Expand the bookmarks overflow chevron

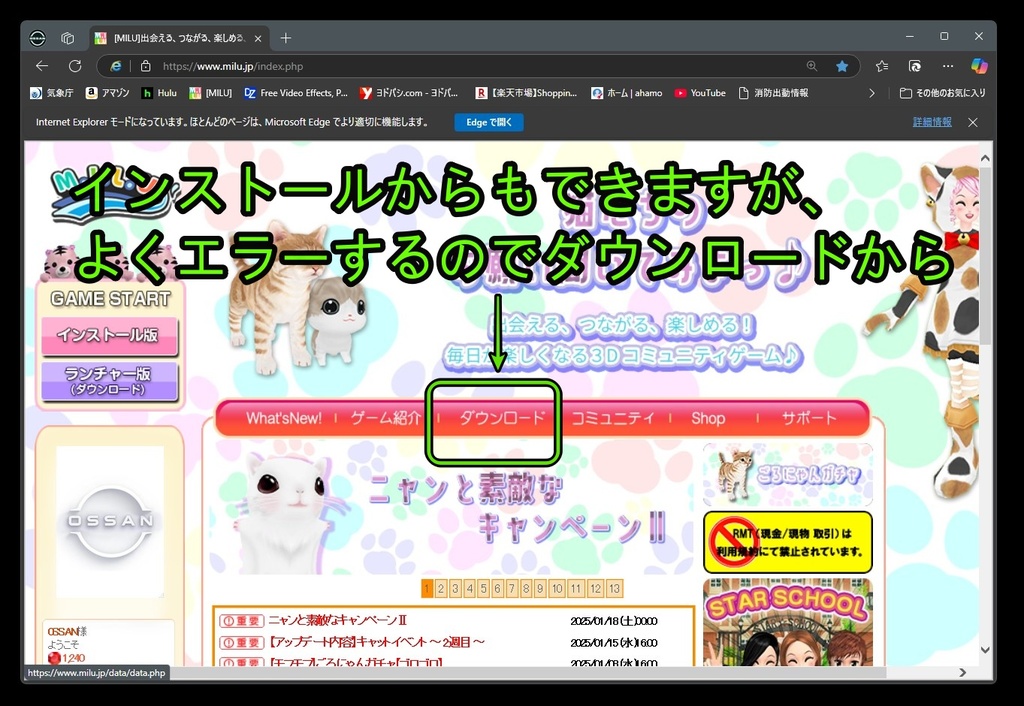pos(872,93)
